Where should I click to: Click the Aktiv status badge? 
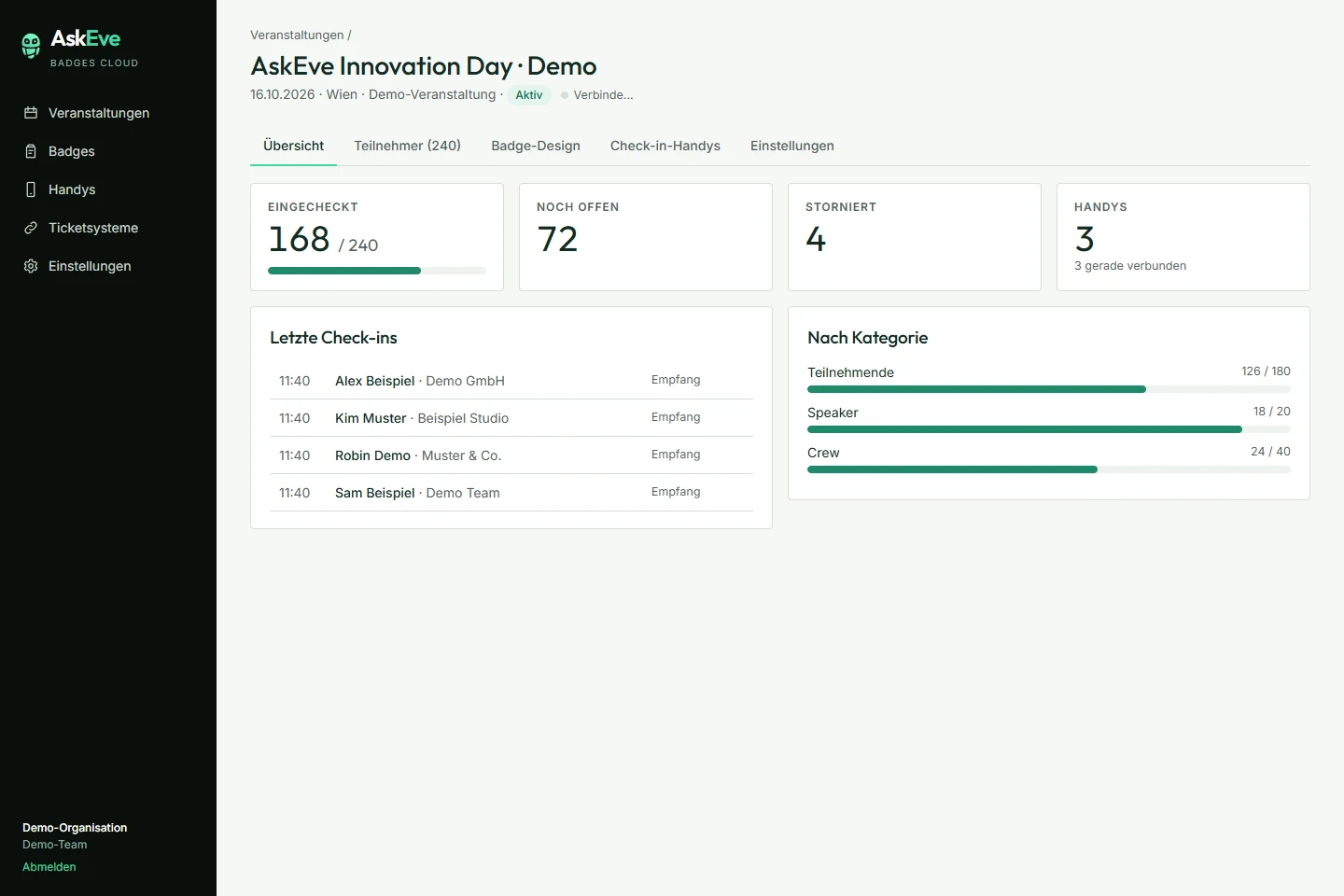point(529,95)
